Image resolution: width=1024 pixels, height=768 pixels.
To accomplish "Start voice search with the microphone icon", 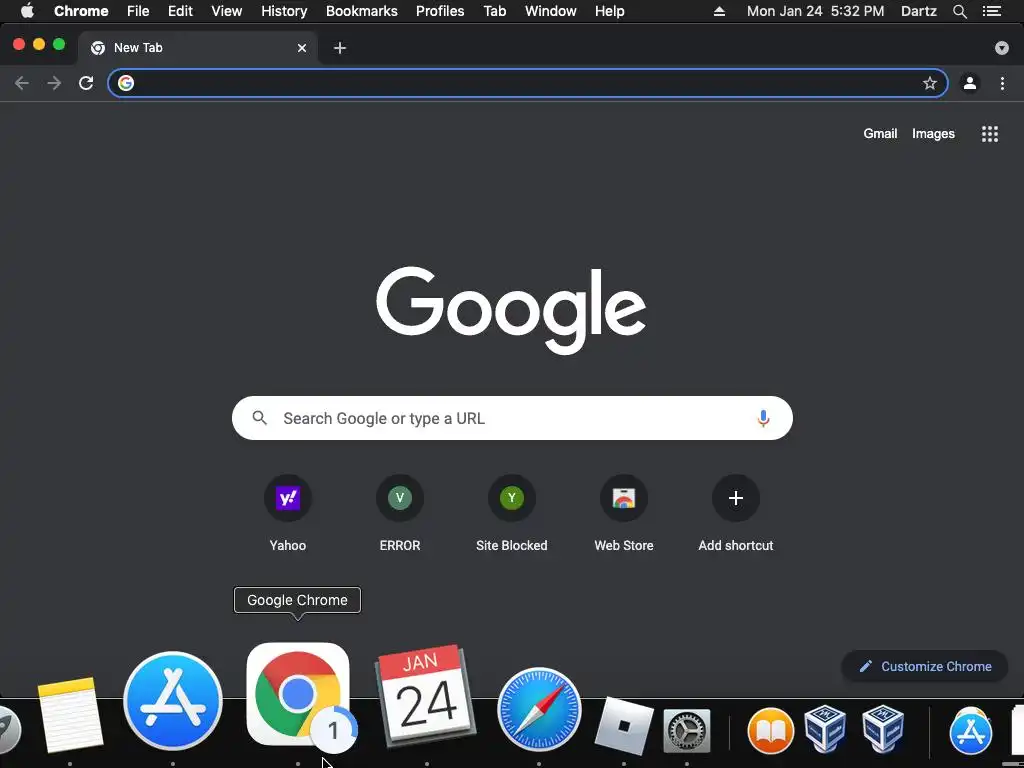I will [763, 418].
